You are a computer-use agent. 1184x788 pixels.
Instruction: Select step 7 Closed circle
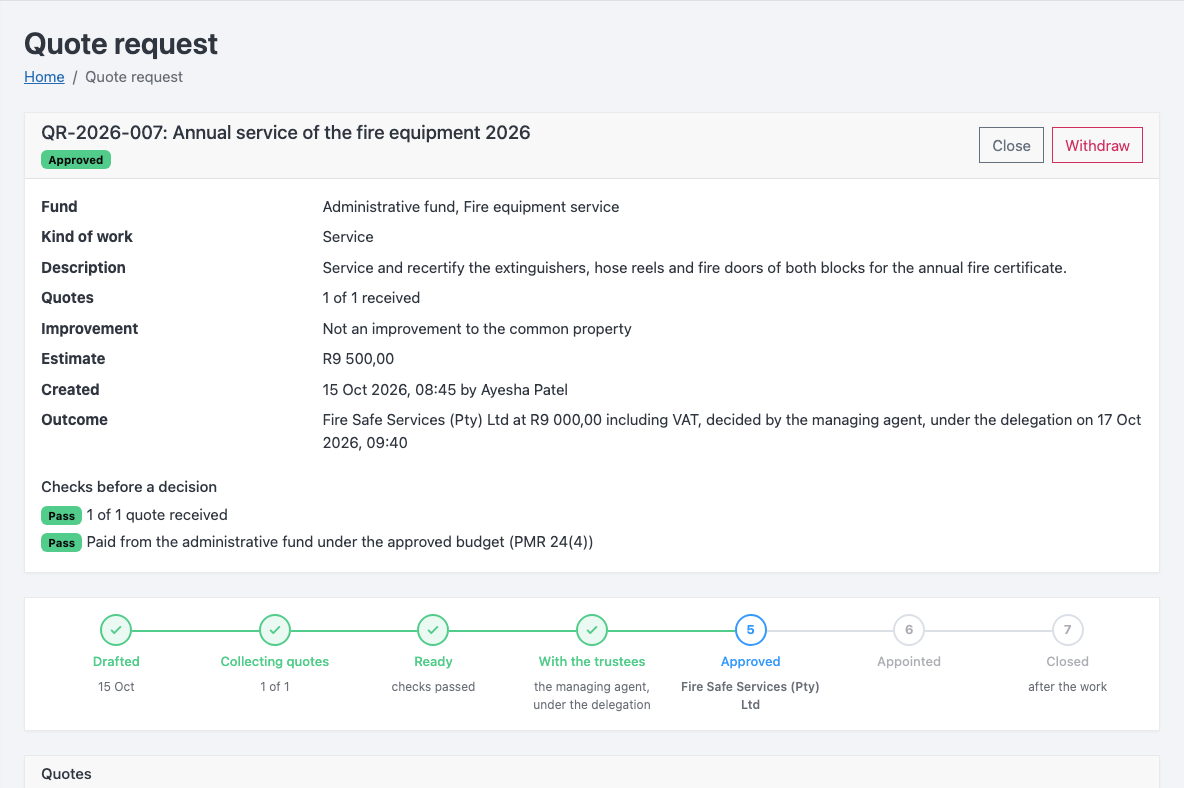[x=1068, y=629]
